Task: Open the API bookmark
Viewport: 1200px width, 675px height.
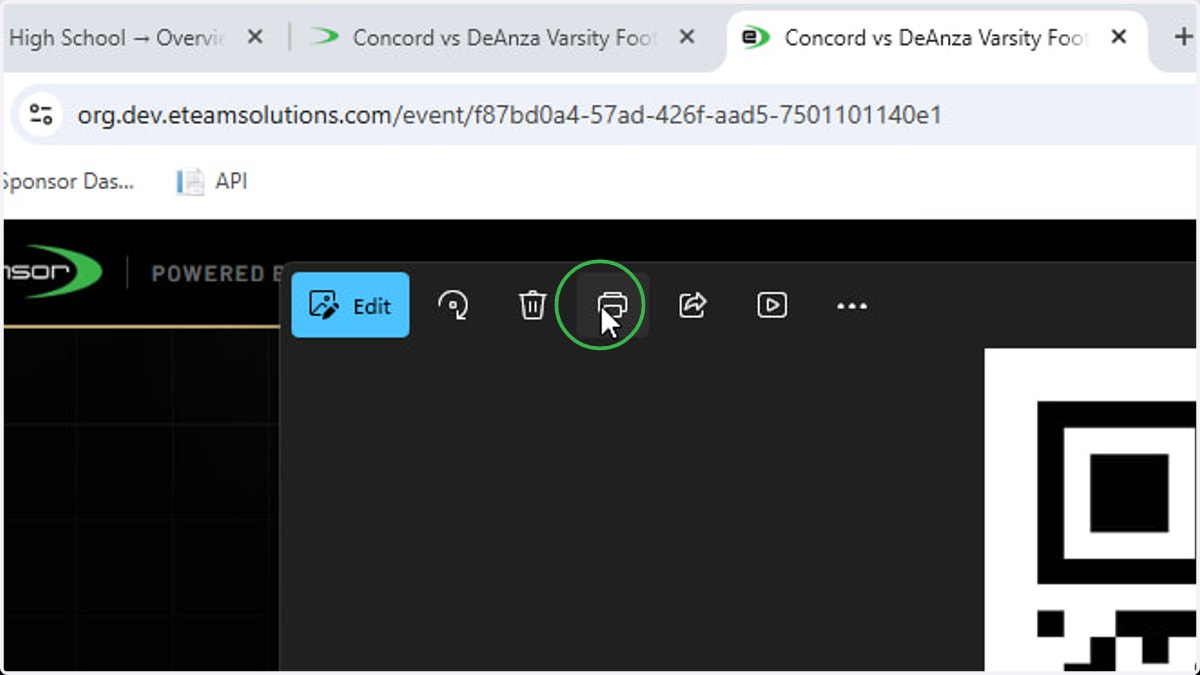Action: (x=212, y=181)
